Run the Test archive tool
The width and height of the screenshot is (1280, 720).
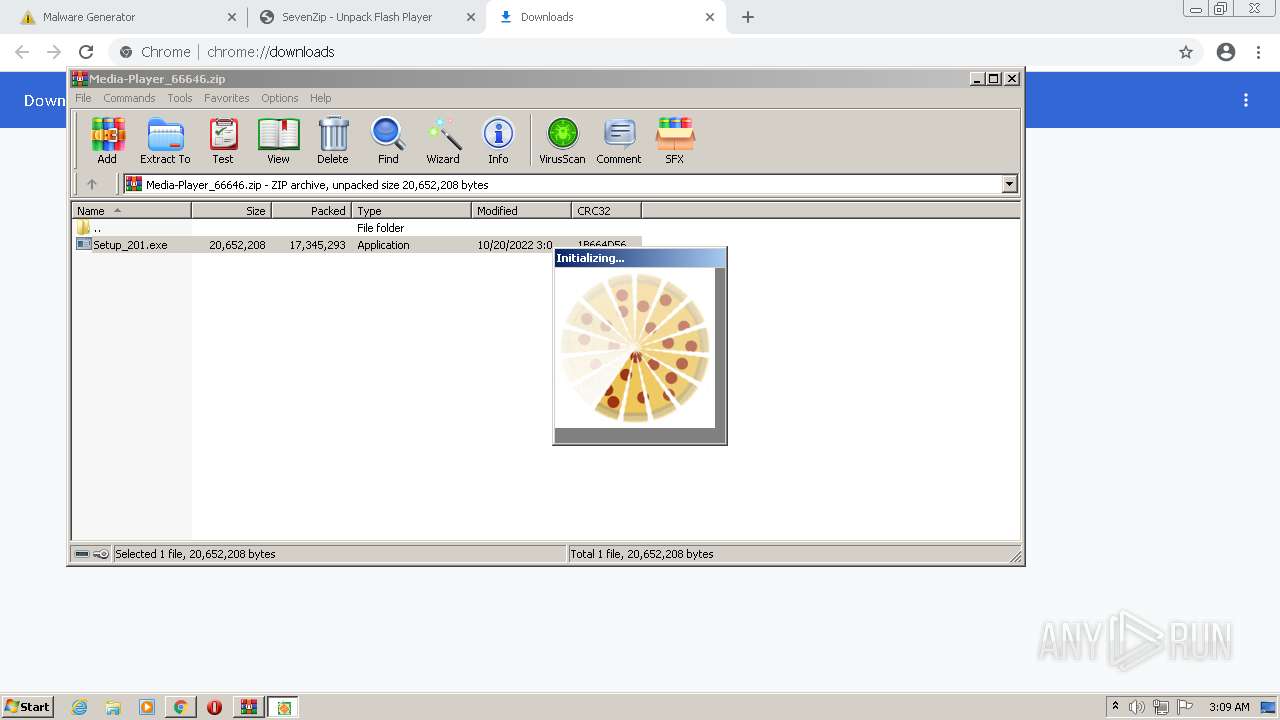pyautogui.click(x=223, y=140)
